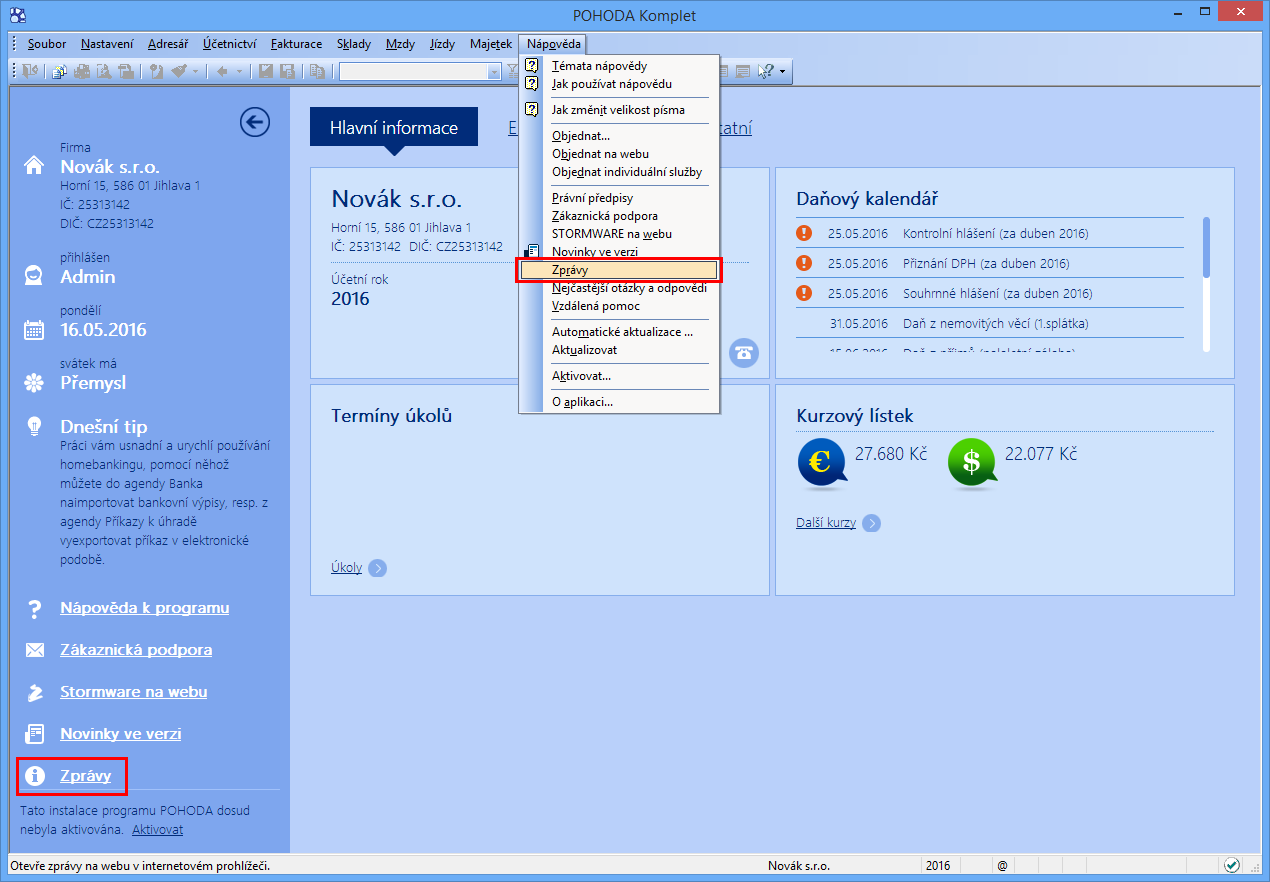The height and width of the screenshot is (882, 1270).
Task: Click the newspaper icon beside Novinky ve verzi in sidebar
Action: pyautogui.click(x=34, y=734)
